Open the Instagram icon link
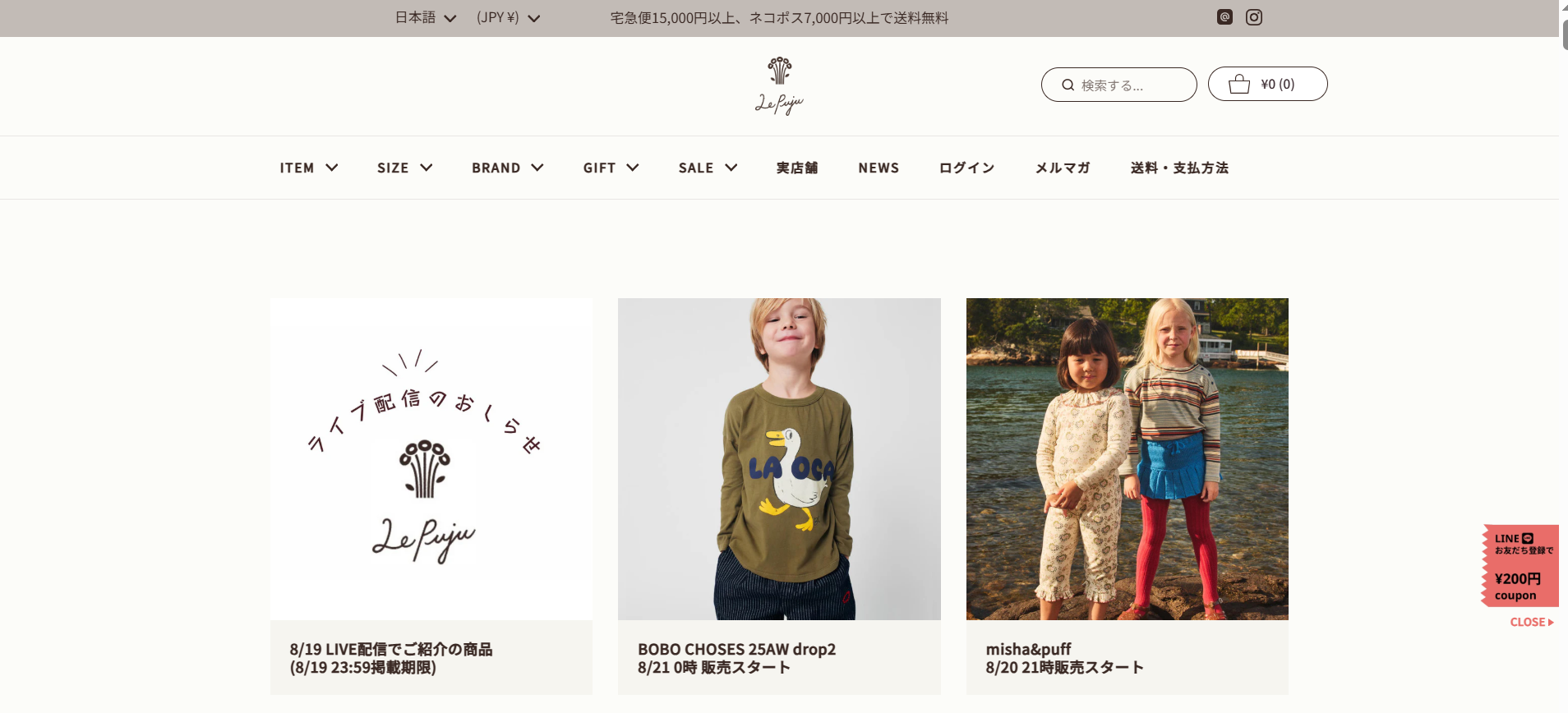 tap(1253, 17)
